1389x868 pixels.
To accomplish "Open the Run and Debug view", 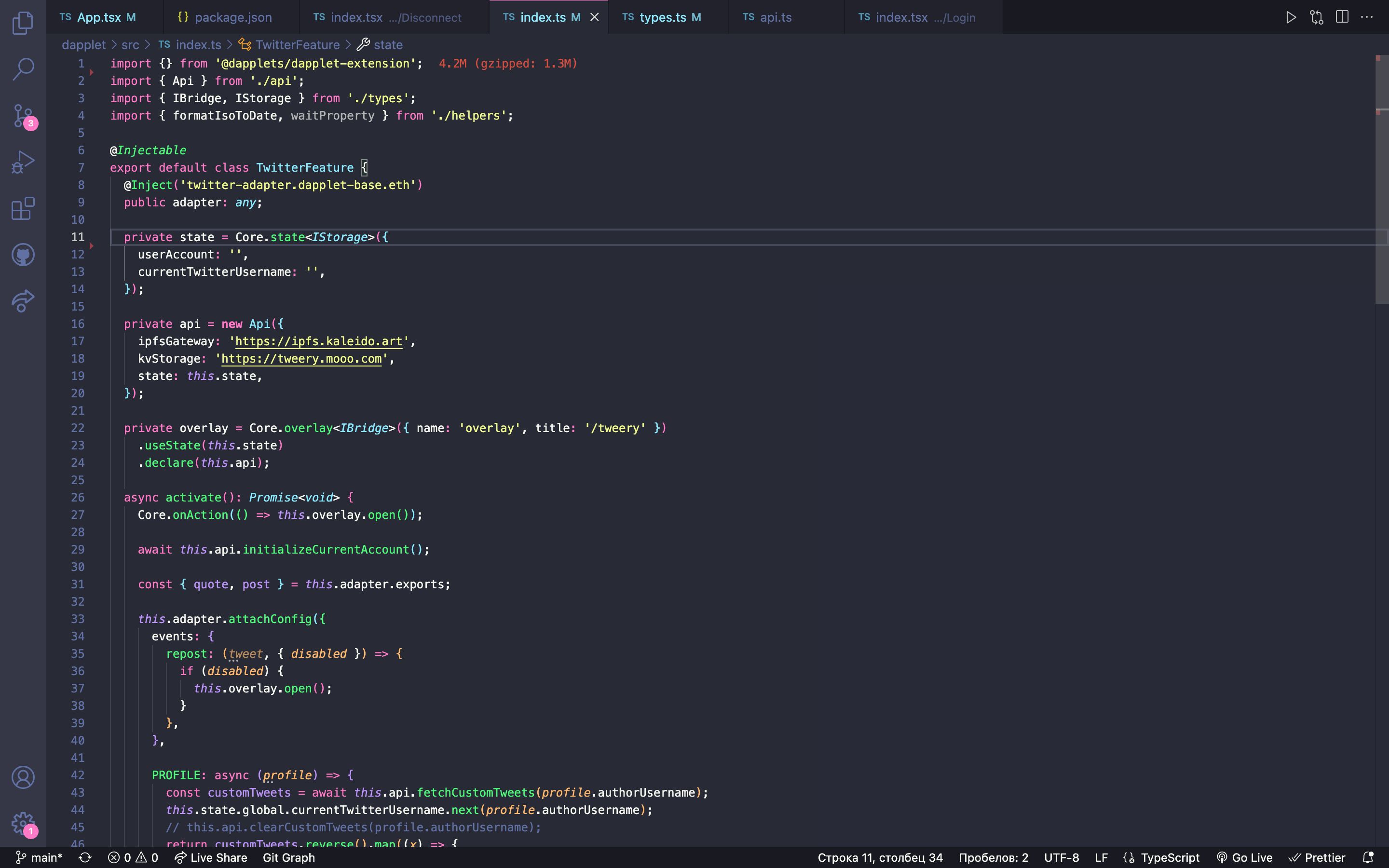I will [x=23, y=162].
